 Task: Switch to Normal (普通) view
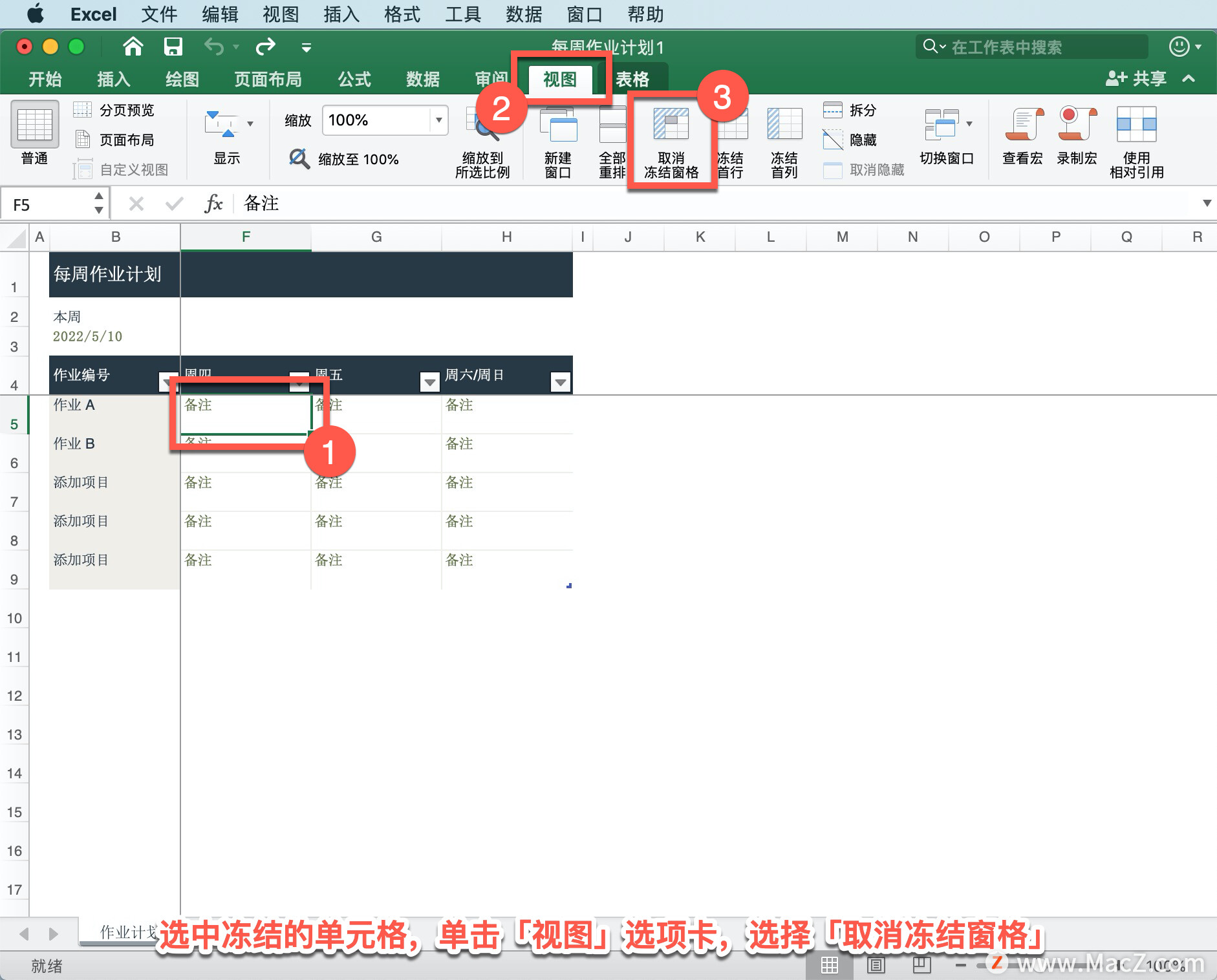pos(34,134)
